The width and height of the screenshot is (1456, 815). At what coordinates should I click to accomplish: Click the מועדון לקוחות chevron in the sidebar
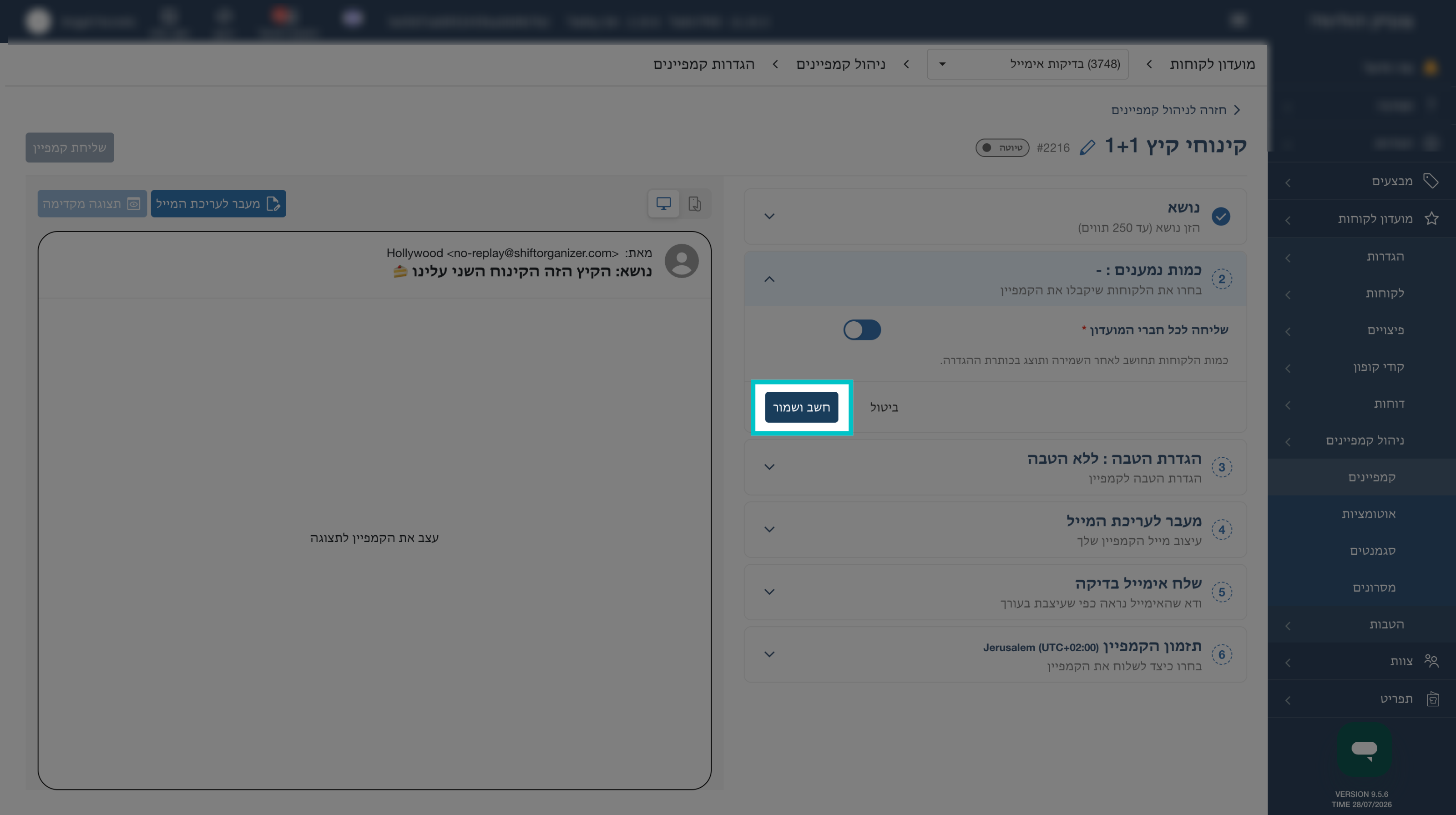1288,220
